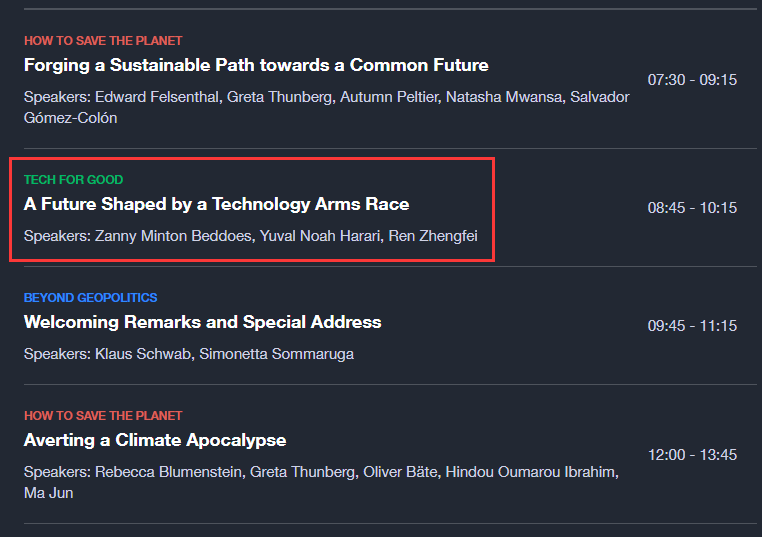Click the Tech for Good category label
The image size is (762, 537).
[73, 180]
